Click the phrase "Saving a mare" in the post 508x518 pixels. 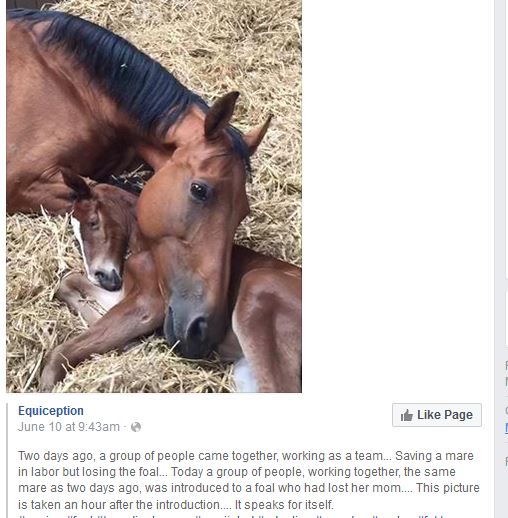434,456
